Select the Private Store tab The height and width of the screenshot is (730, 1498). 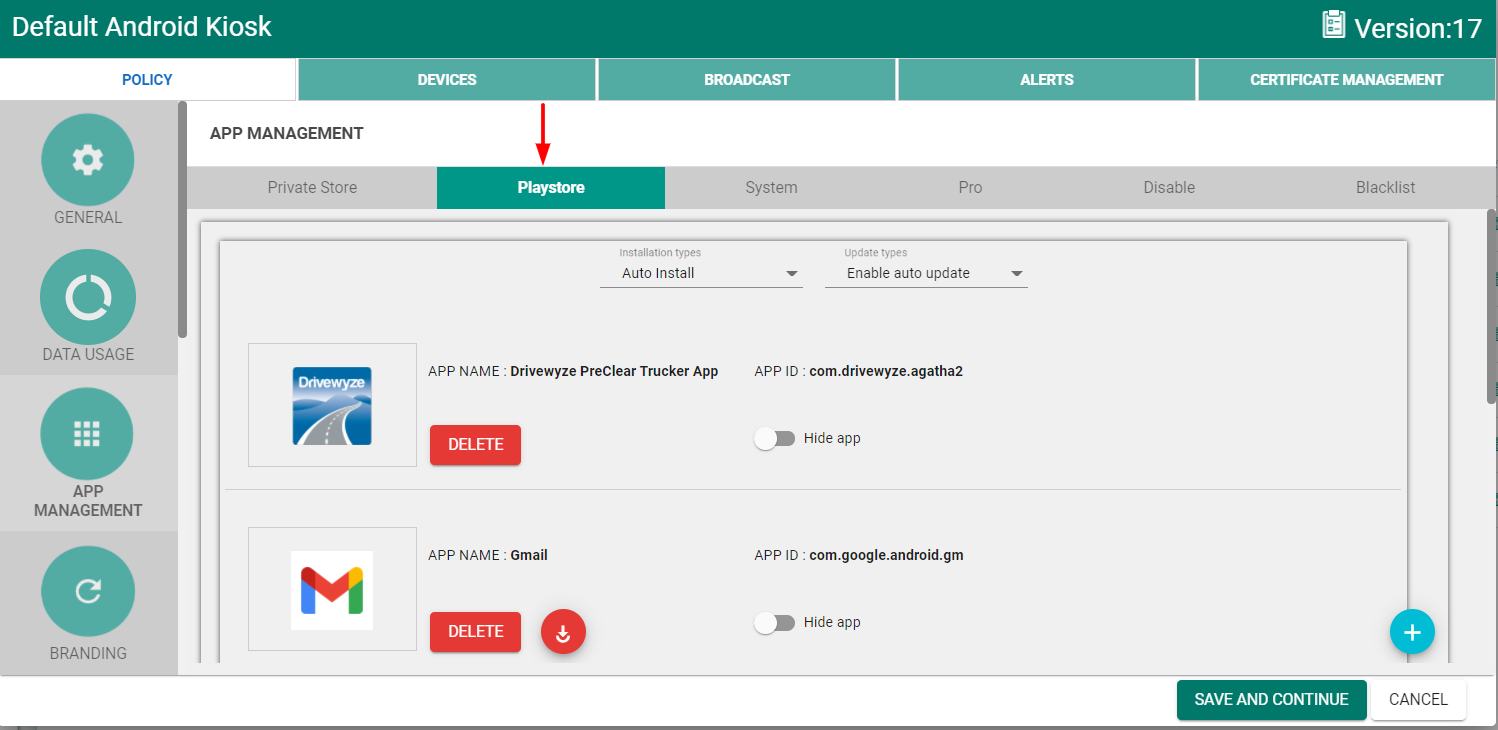pos(312,188)
